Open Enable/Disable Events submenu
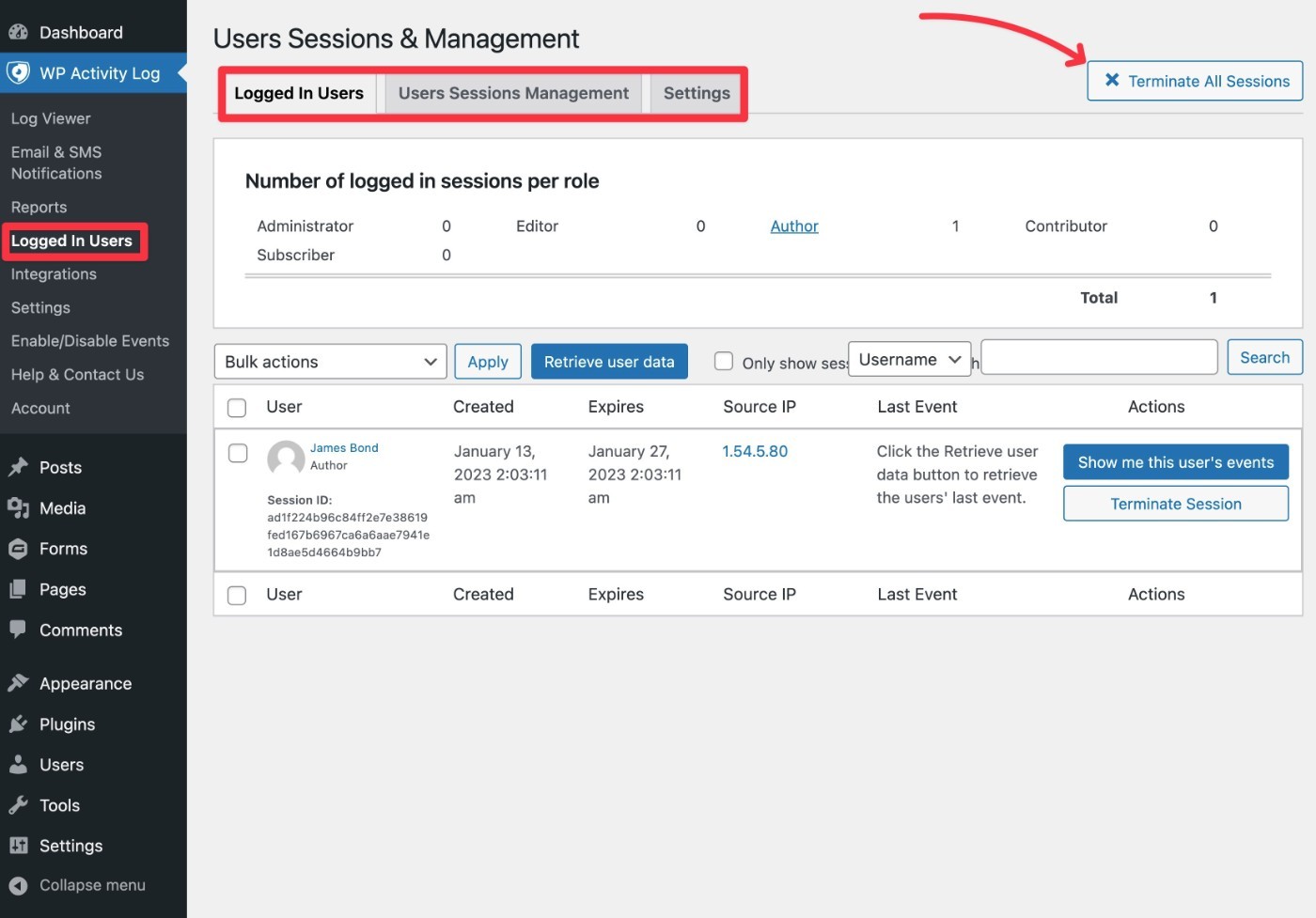1316x918 pixels. click(90, 340)
